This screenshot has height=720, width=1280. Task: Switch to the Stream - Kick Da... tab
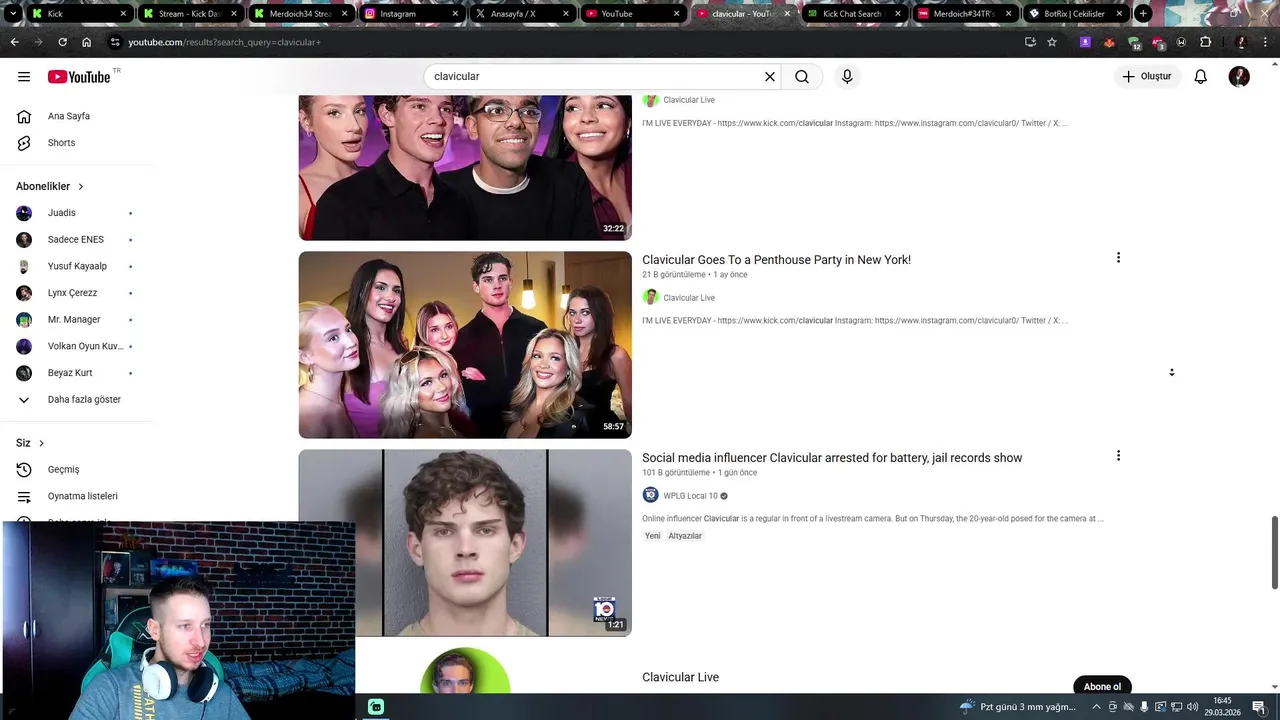(191, 14)
